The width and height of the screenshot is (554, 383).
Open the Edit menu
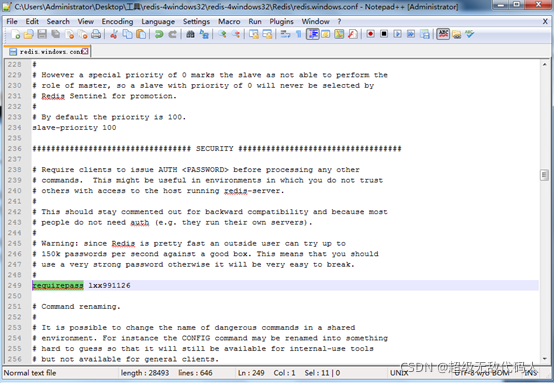[x=32, y=22]
